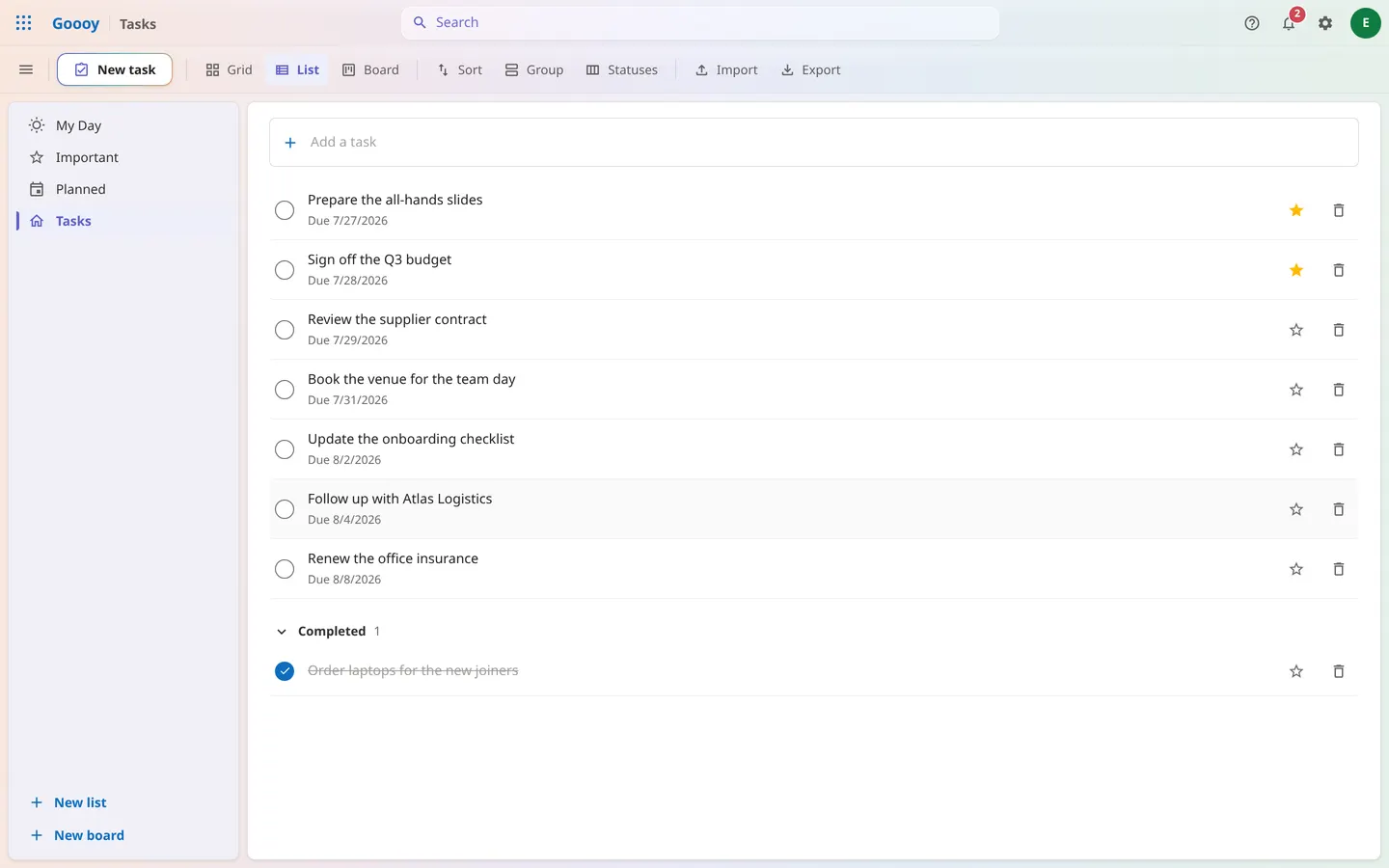1389x868 pixels.
Task: Open the Group options
Action: click(534, 69)
